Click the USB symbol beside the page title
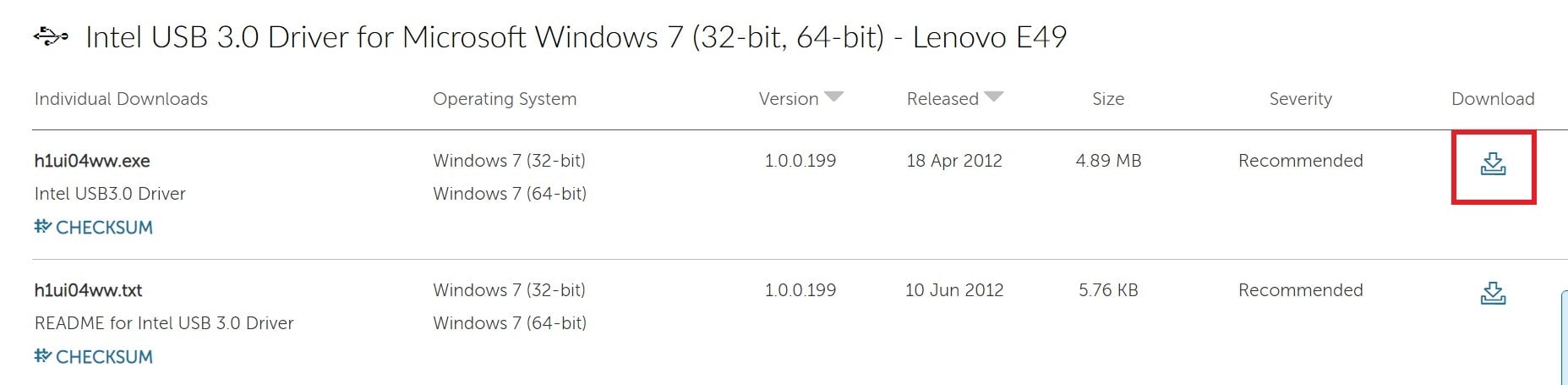Image resolution: width=1568 pixels, height=385 pixels. (50, 36)
